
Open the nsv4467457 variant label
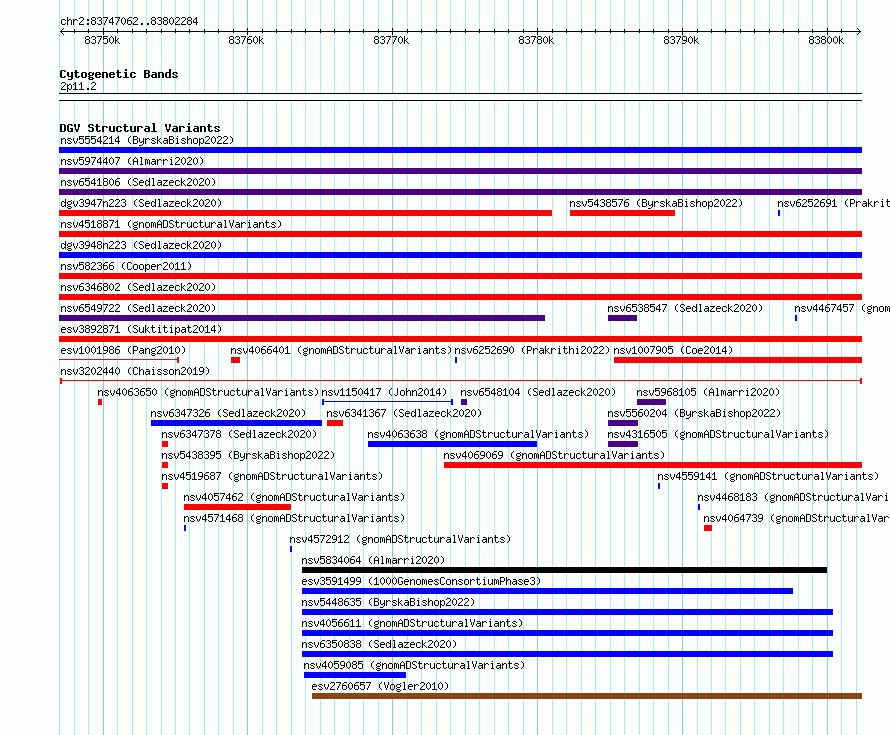coord(842,308)
